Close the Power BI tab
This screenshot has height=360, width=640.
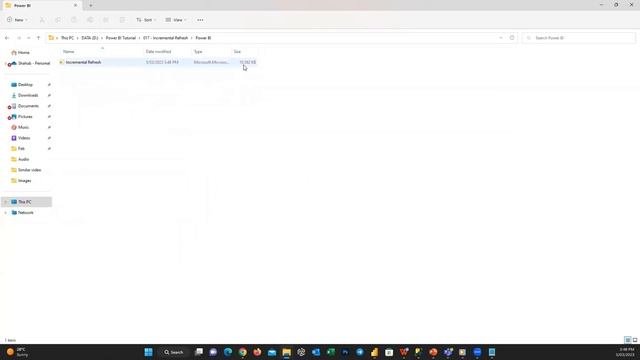[76, 6]
